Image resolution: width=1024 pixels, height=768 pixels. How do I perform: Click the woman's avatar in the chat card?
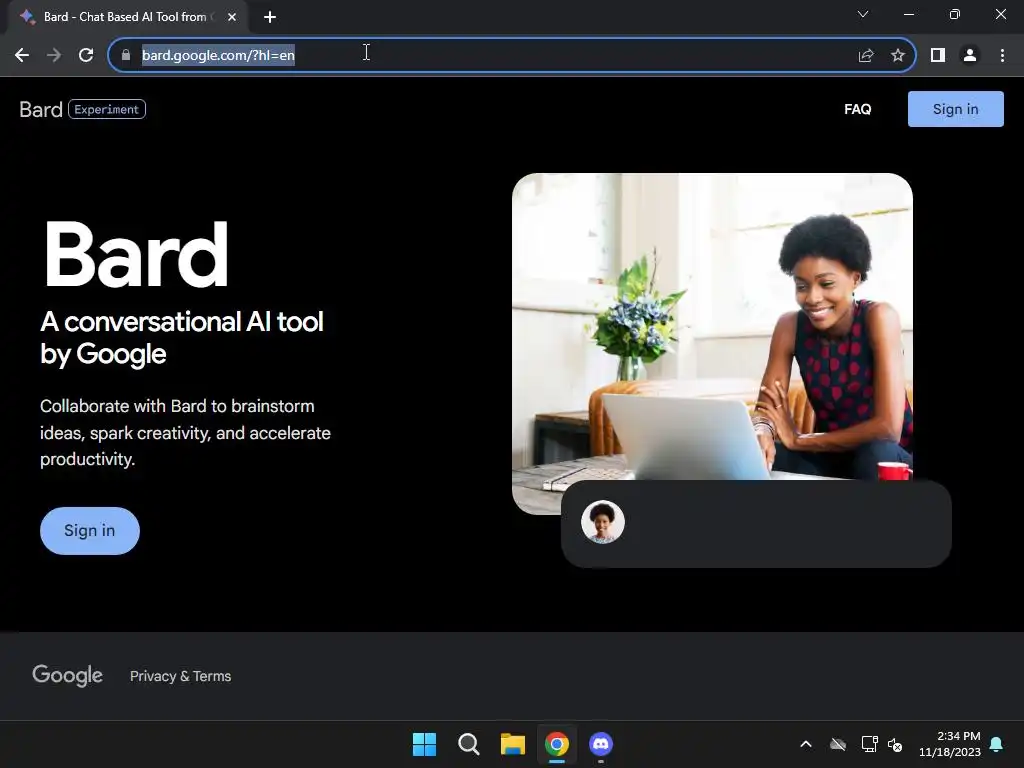602,522
